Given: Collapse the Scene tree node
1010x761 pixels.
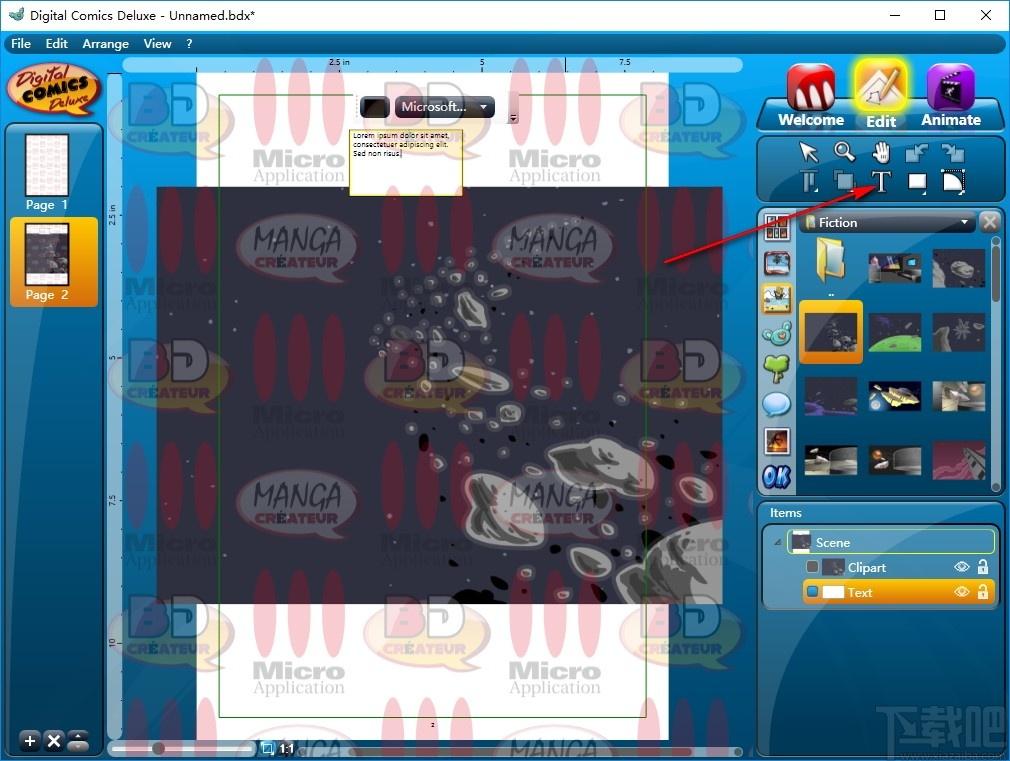Looking at the screenshot, I should click(x=778, y=543).
